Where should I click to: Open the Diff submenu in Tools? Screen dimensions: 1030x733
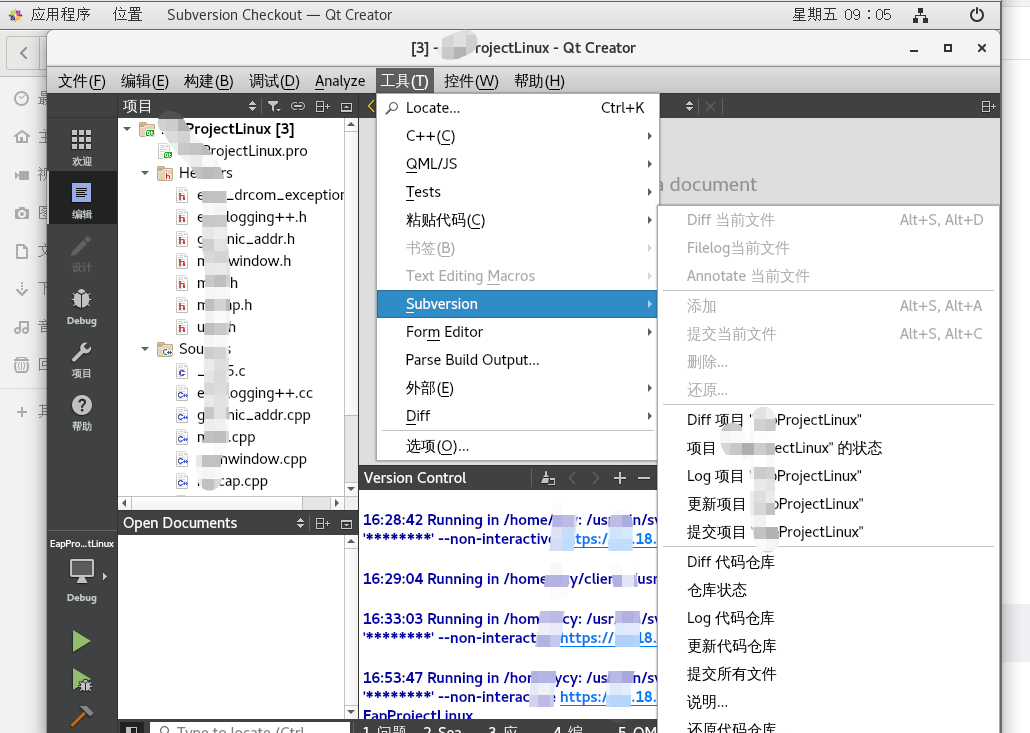tap(517, 416)
